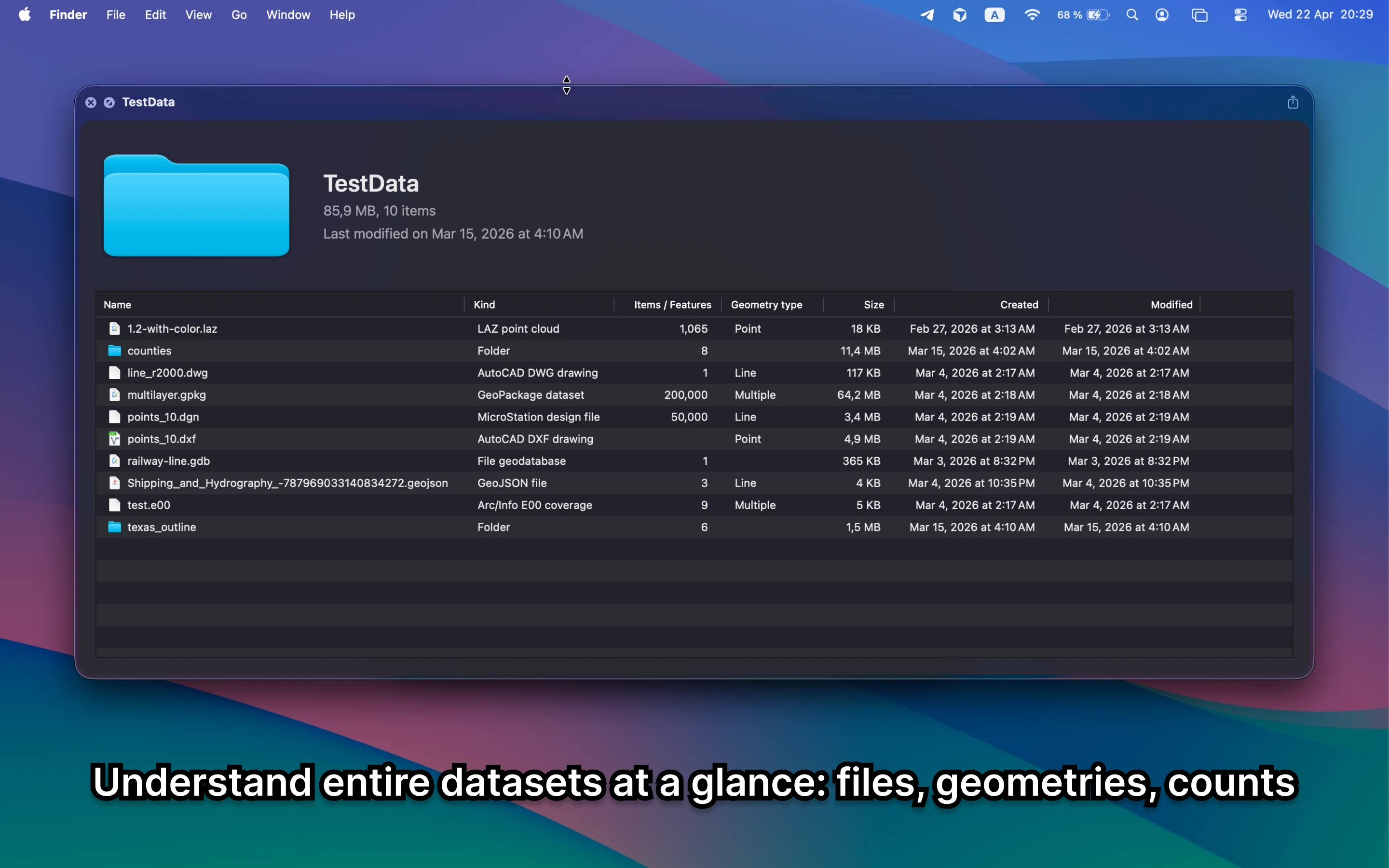Click the 50,000 features count
The image size is (1389, 868).
pos(689,417)
